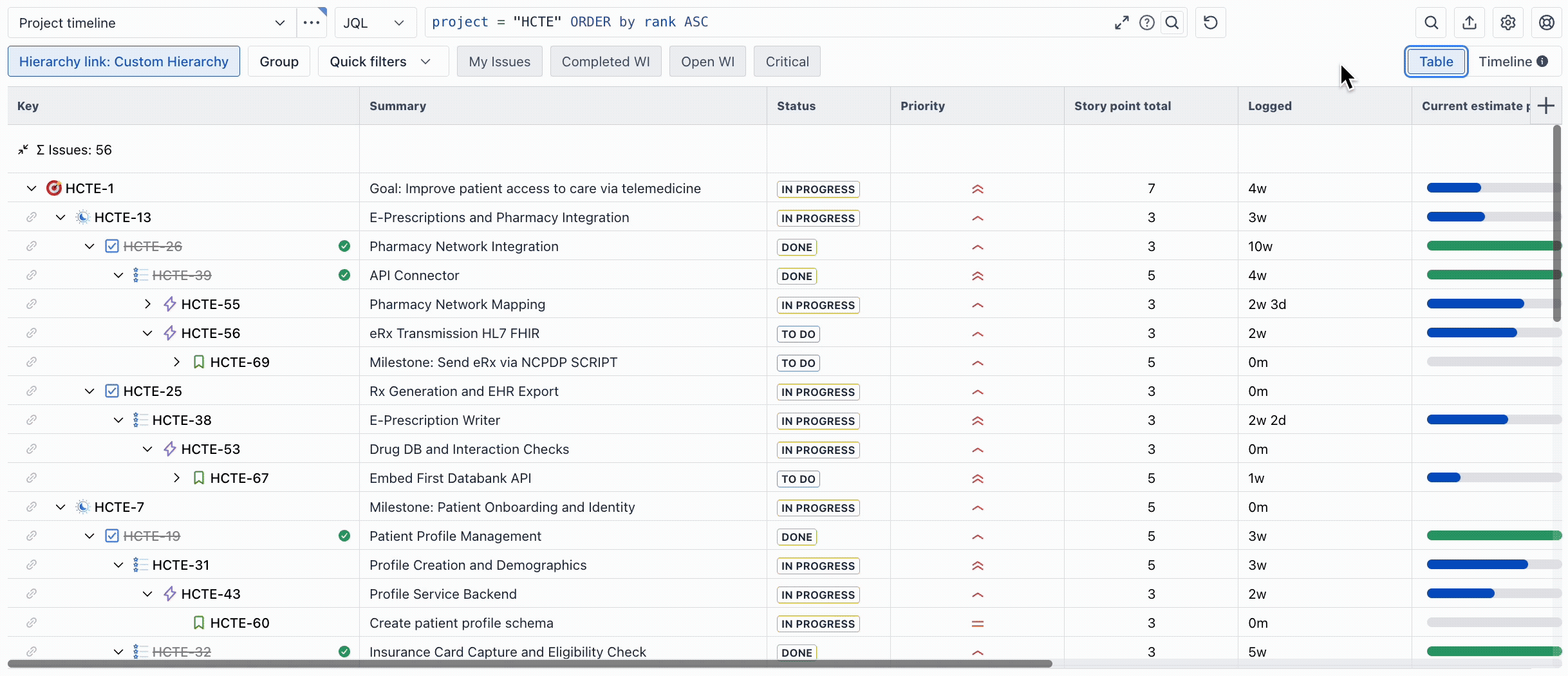Click Hierarchy link: Custom Hierarchy button
Screen dimensions: 1568x676
point(124,61)
